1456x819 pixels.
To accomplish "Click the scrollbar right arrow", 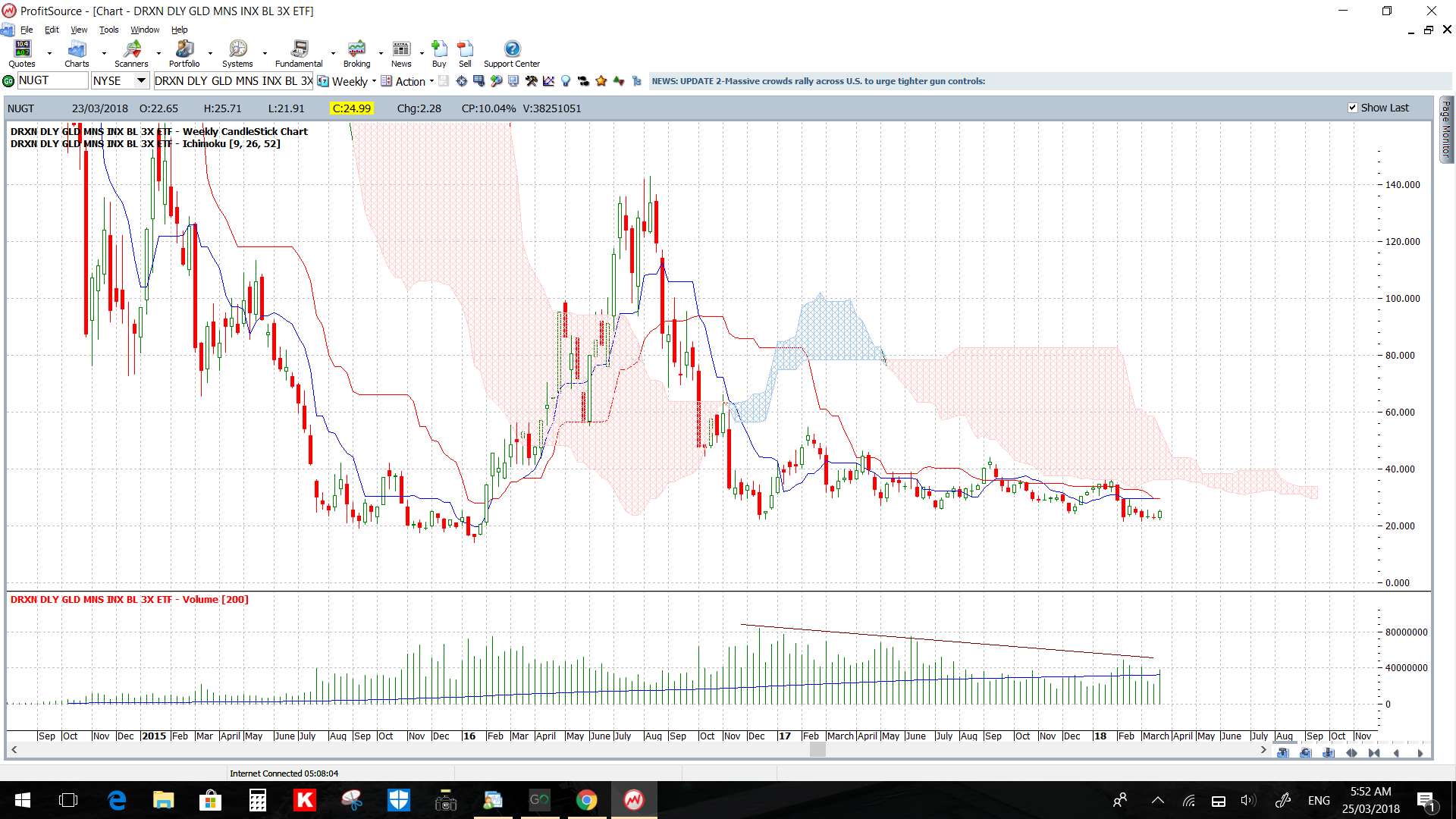I will point(1263,750).
